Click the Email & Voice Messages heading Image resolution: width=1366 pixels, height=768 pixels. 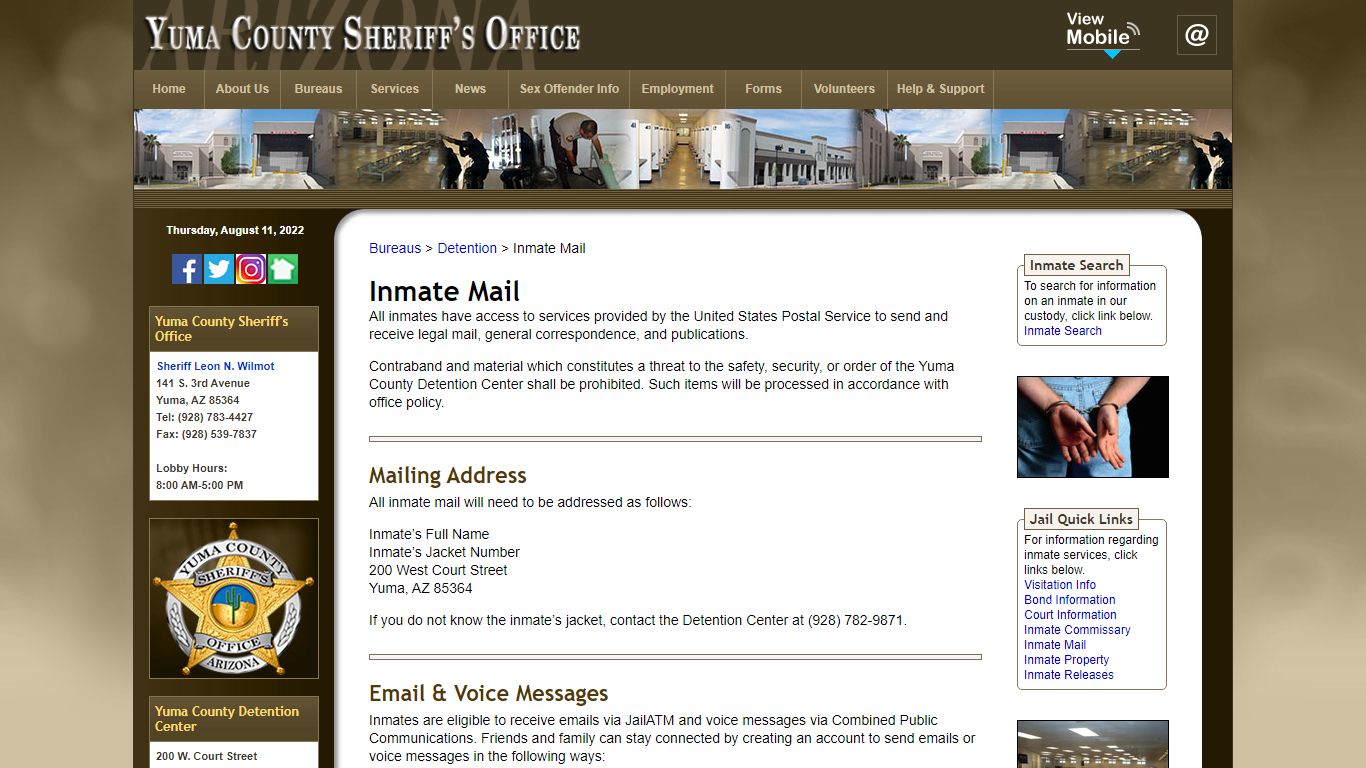coord(489,693)
